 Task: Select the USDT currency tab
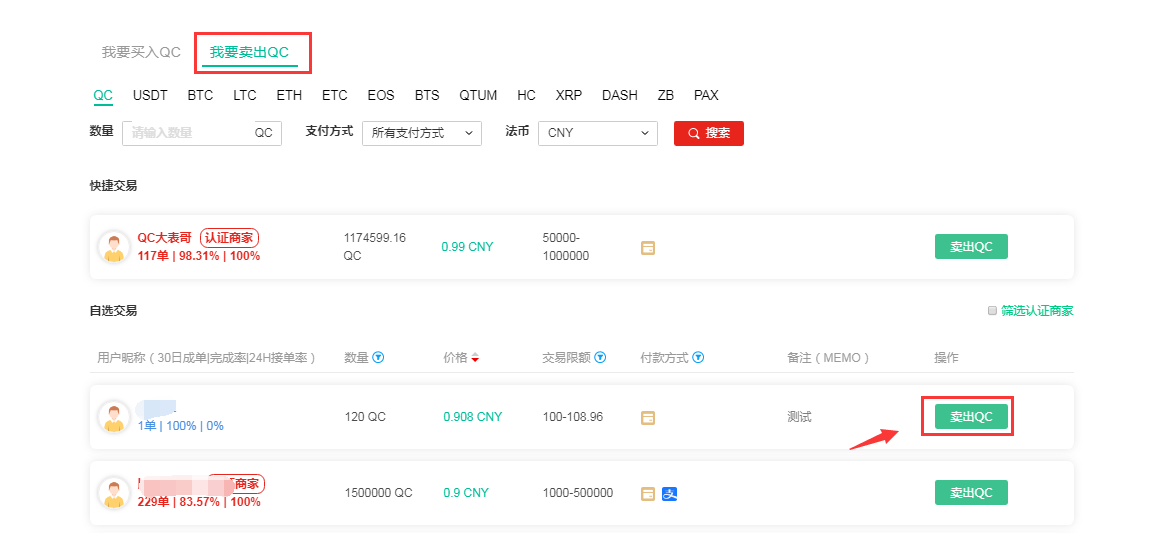click(150, 96)
